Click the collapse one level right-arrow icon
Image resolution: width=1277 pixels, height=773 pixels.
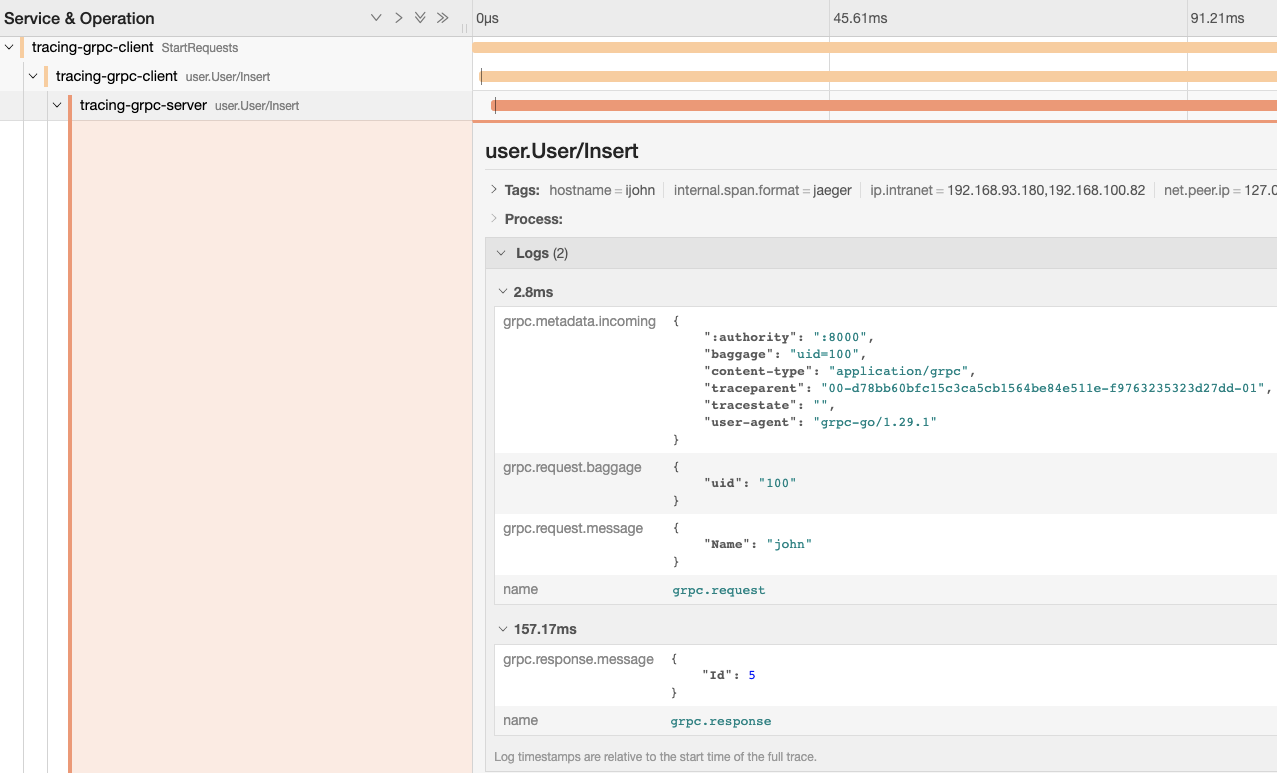[398, 18]
